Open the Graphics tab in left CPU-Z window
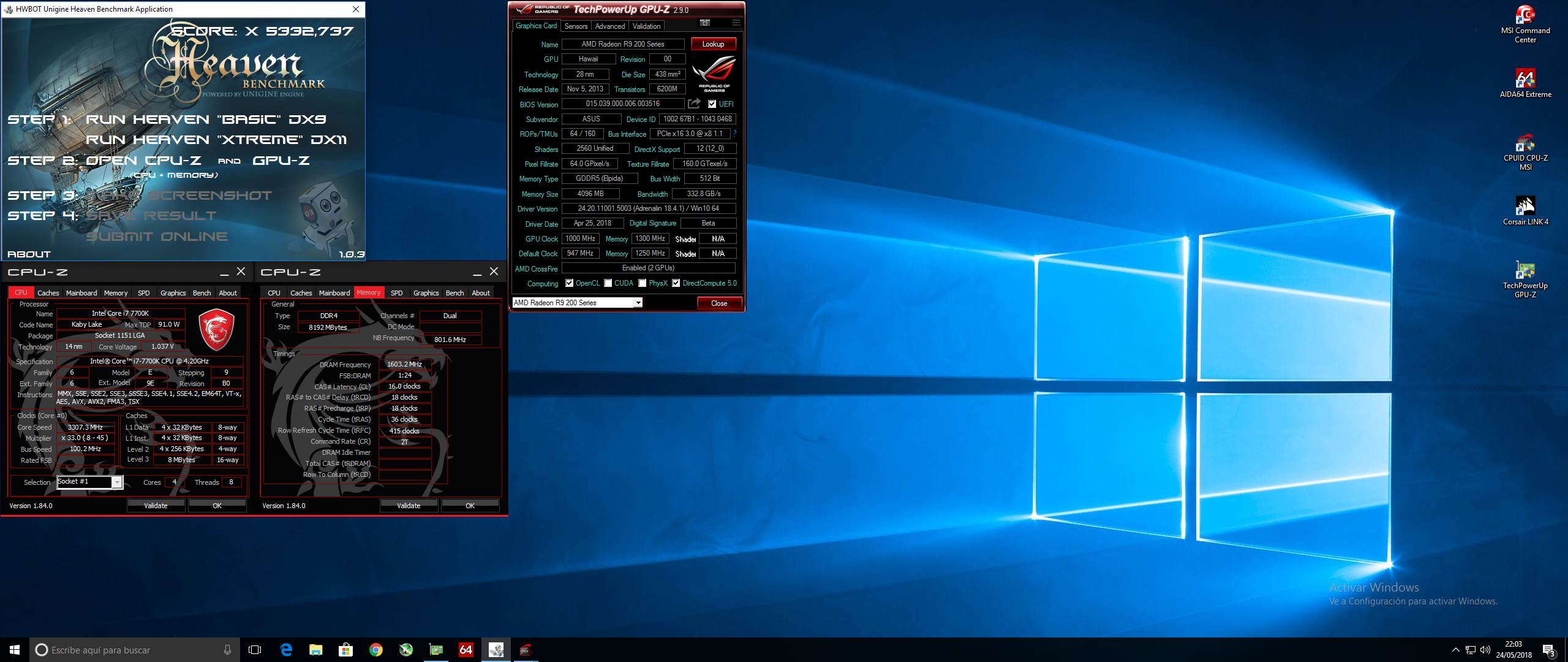The width and height of the screenshot is (1568, 662). [x=173, y=293]
